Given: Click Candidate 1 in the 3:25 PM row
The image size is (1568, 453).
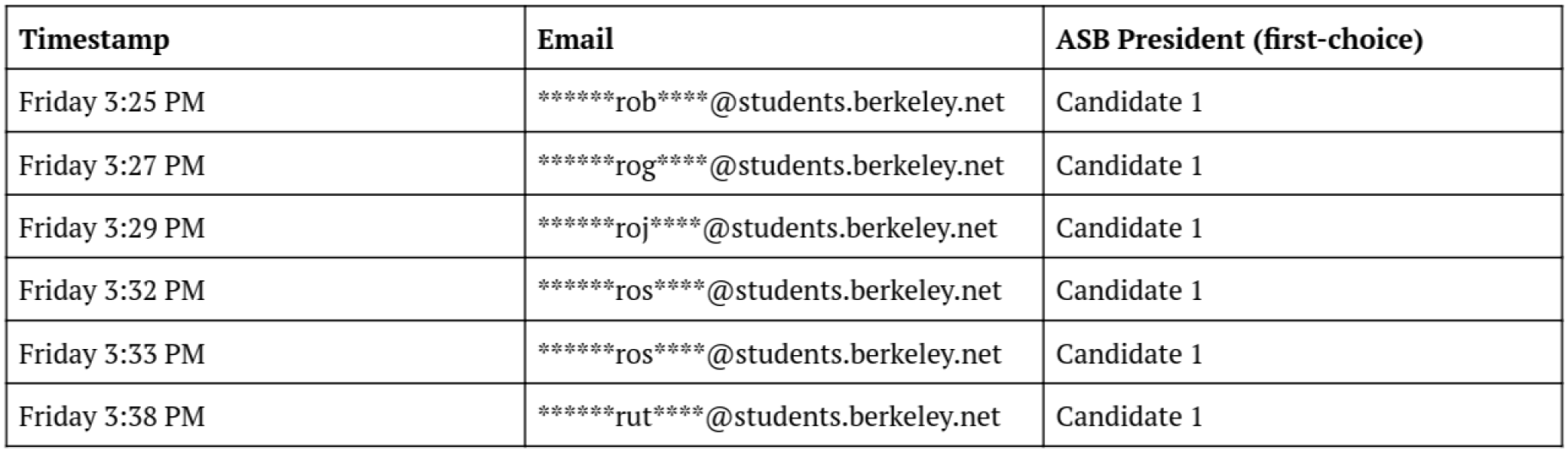Looking at the screenshot, I should (x=1129, y=102).
